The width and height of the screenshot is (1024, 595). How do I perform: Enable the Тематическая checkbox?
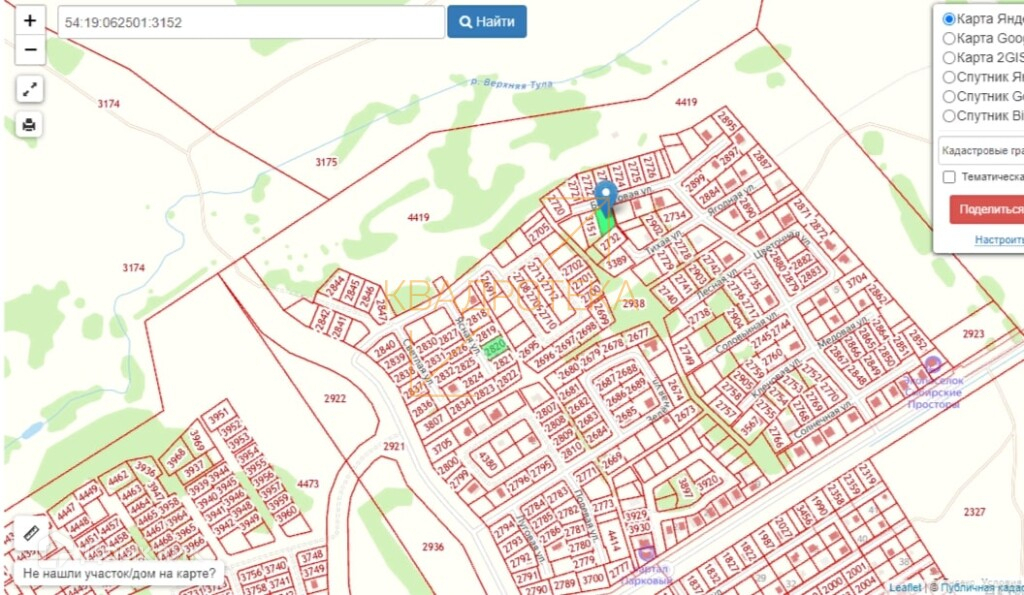coord(949,177)
